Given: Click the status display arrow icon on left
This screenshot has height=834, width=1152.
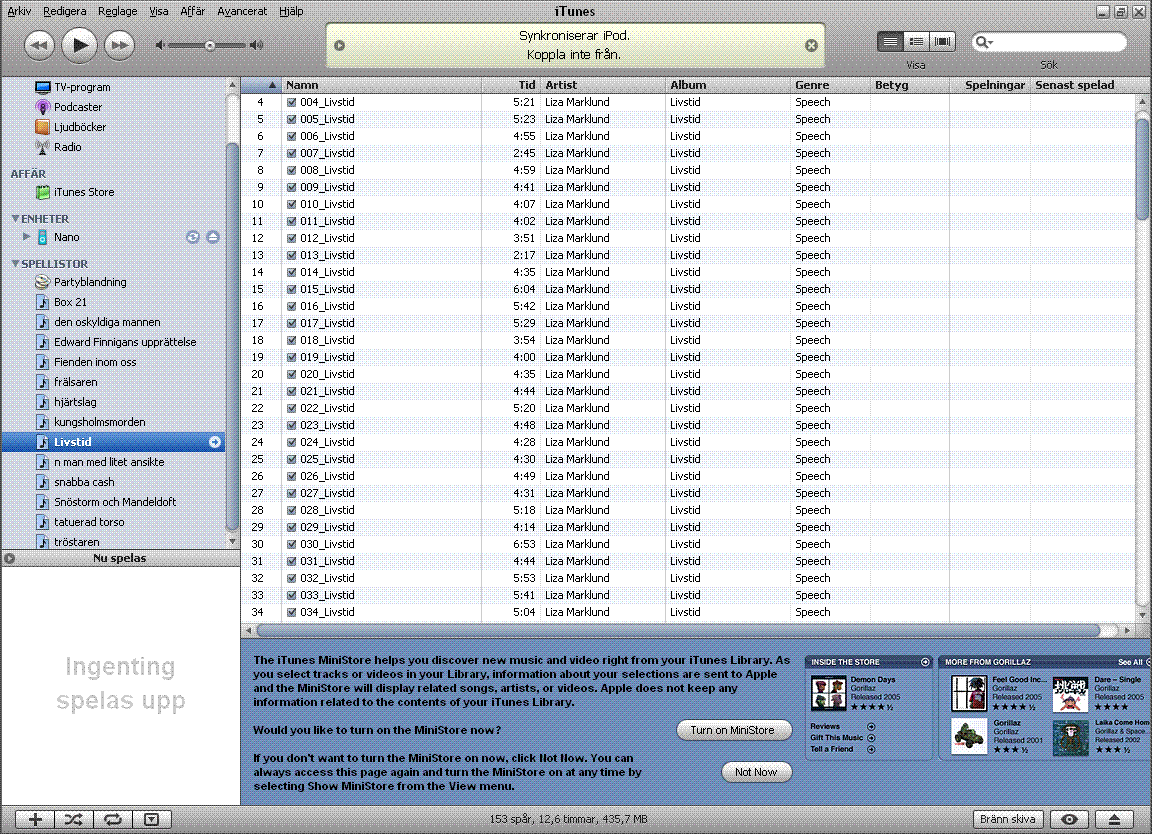Looking at the screenshot, I should pyautogui.click(x=339, y=46).
